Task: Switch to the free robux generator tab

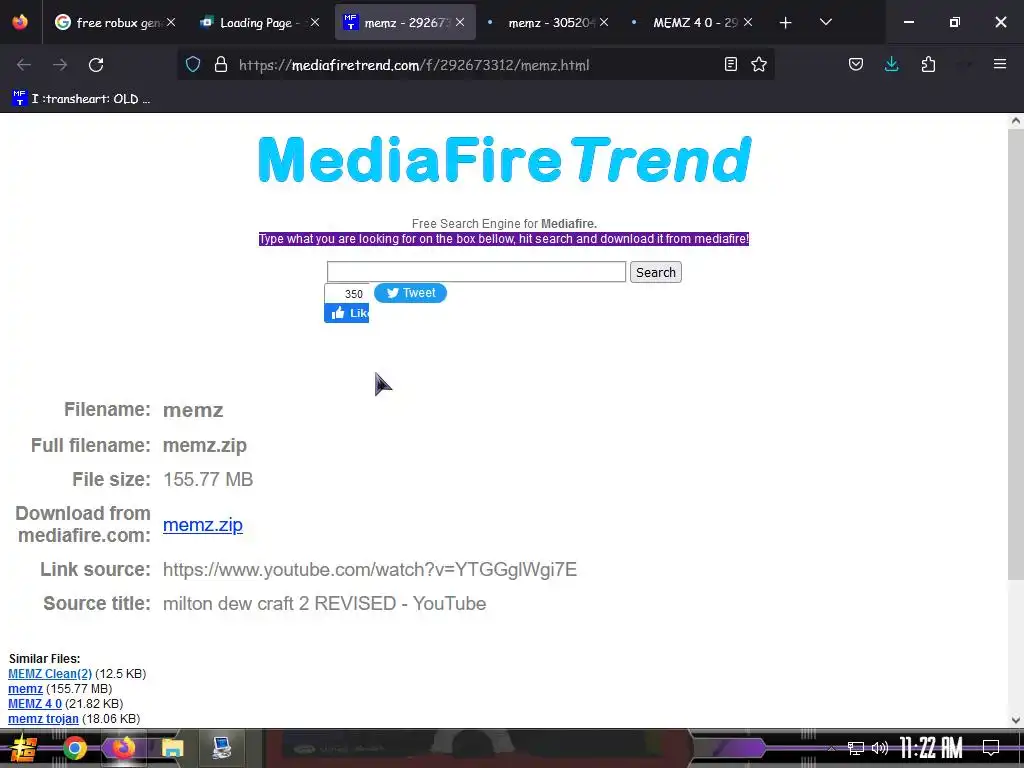Action: point(116,22)
